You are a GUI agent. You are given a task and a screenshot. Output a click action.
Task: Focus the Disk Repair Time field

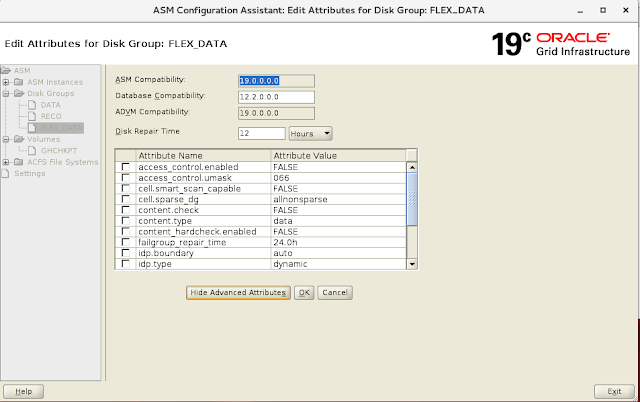click(262, 133)
